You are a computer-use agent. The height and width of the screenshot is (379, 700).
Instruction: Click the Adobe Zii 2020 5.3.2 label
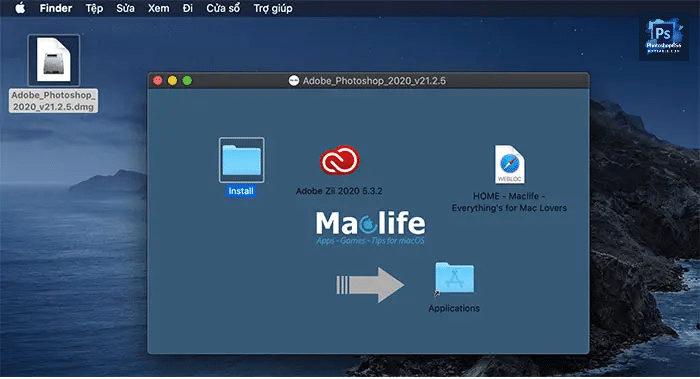pyautogui.click(x=339, y=191)
